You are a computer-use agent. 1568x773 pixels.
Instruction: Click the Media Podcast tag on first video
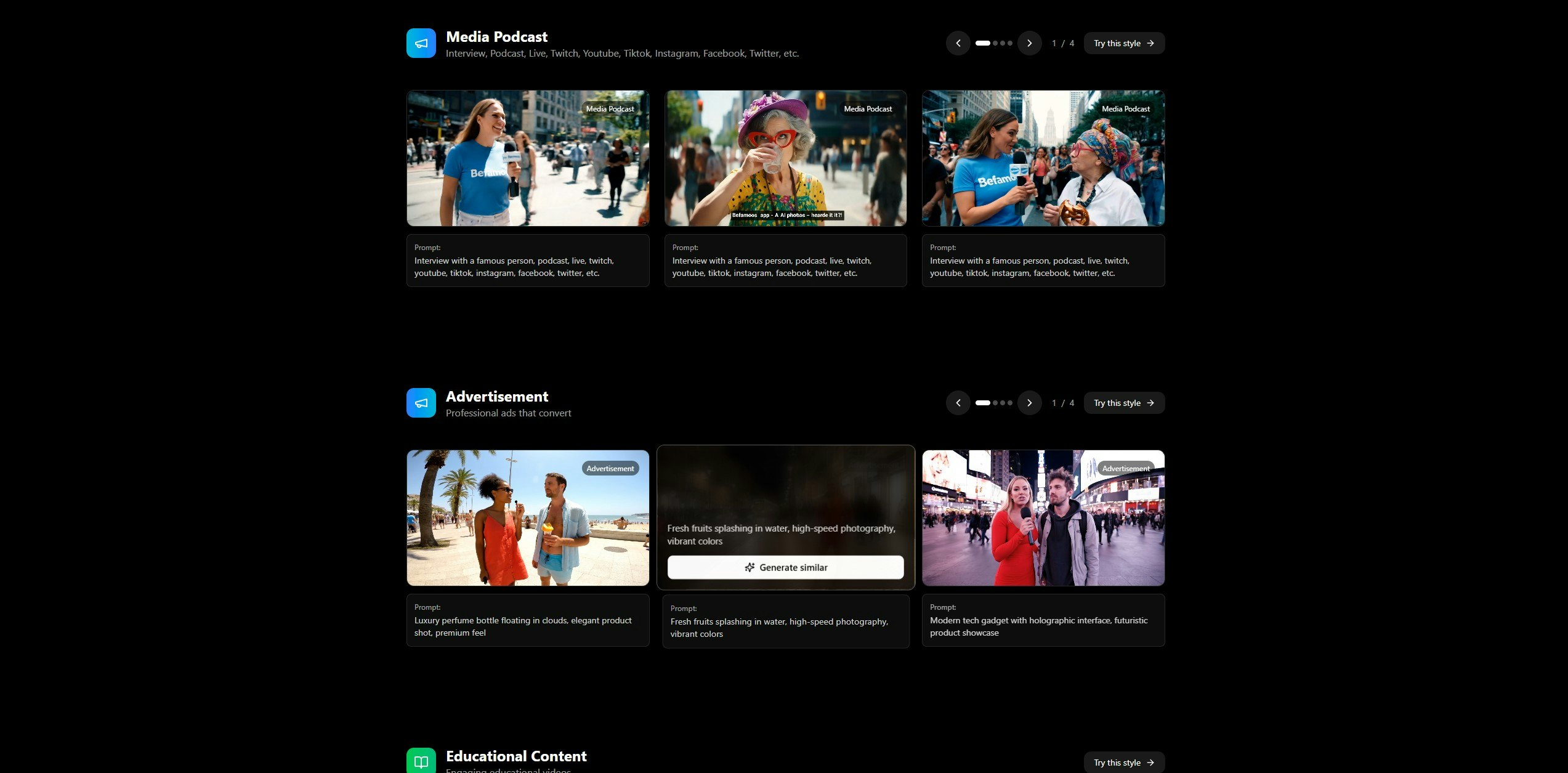(x=610, y=108)
